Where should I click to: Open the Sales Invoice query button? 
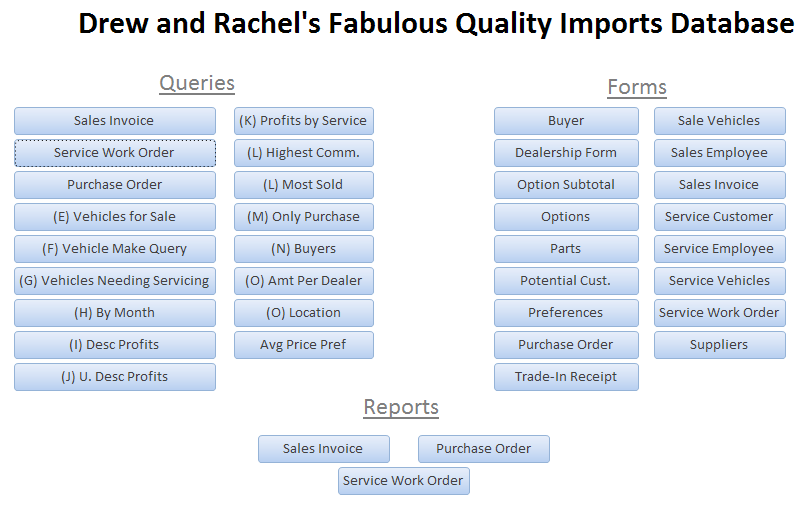114,121
